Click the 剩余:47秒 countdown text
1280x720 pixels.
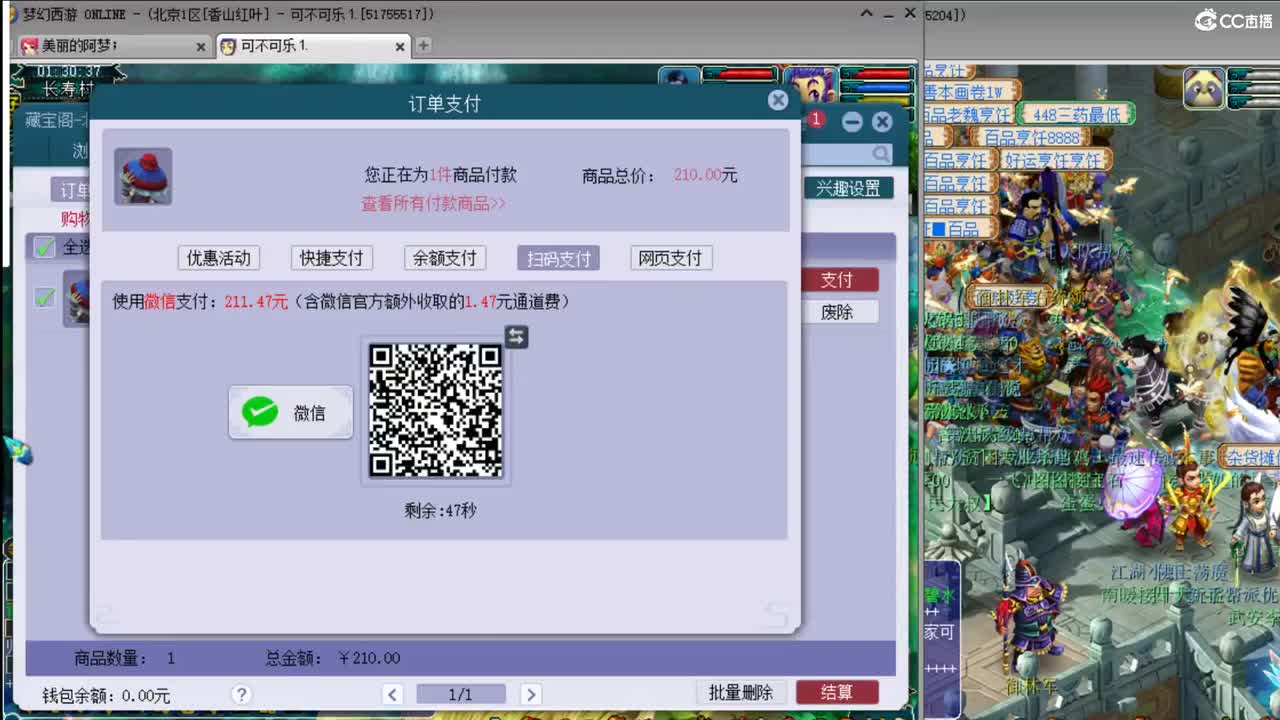pos(440,510)
